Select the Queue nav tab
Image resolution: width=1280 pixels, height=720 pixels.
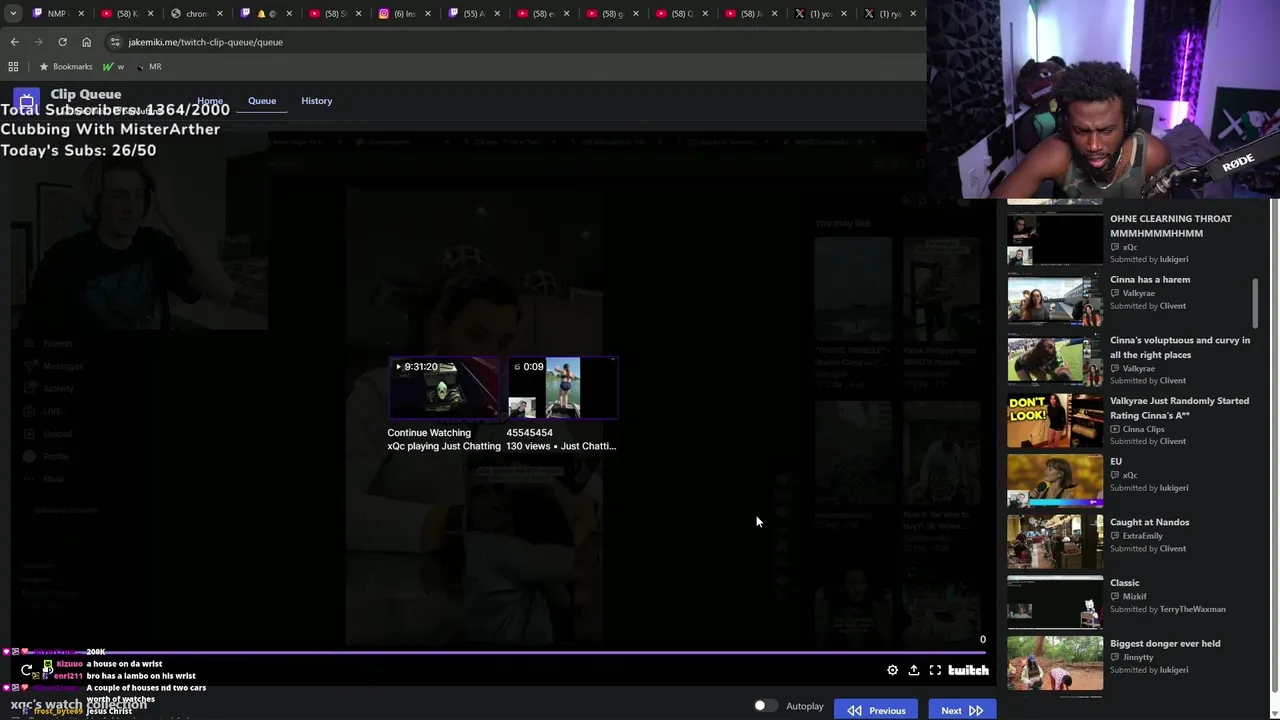pyautogui.click(x=262, y=101)
